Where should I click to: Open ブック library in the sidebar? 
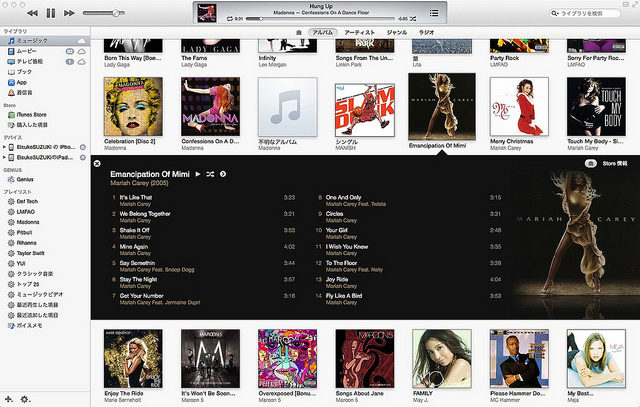[24, 71]
